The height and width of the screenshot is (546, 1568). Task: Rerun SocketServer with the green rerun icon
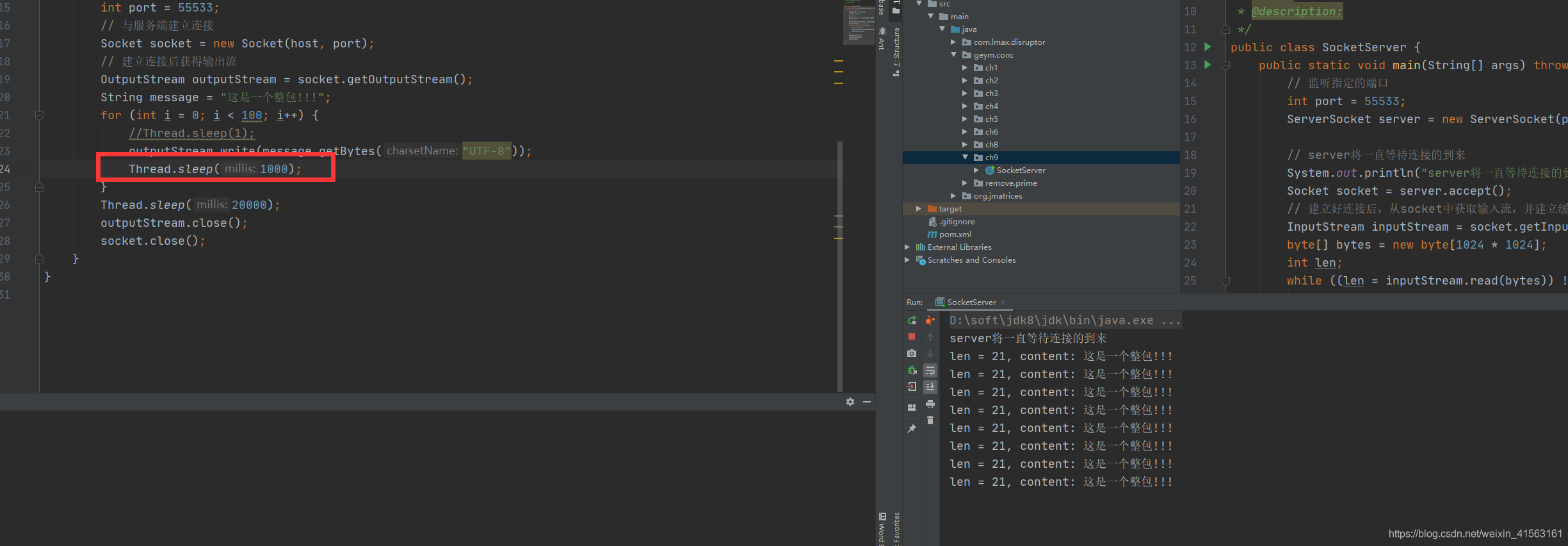(912, 320)
